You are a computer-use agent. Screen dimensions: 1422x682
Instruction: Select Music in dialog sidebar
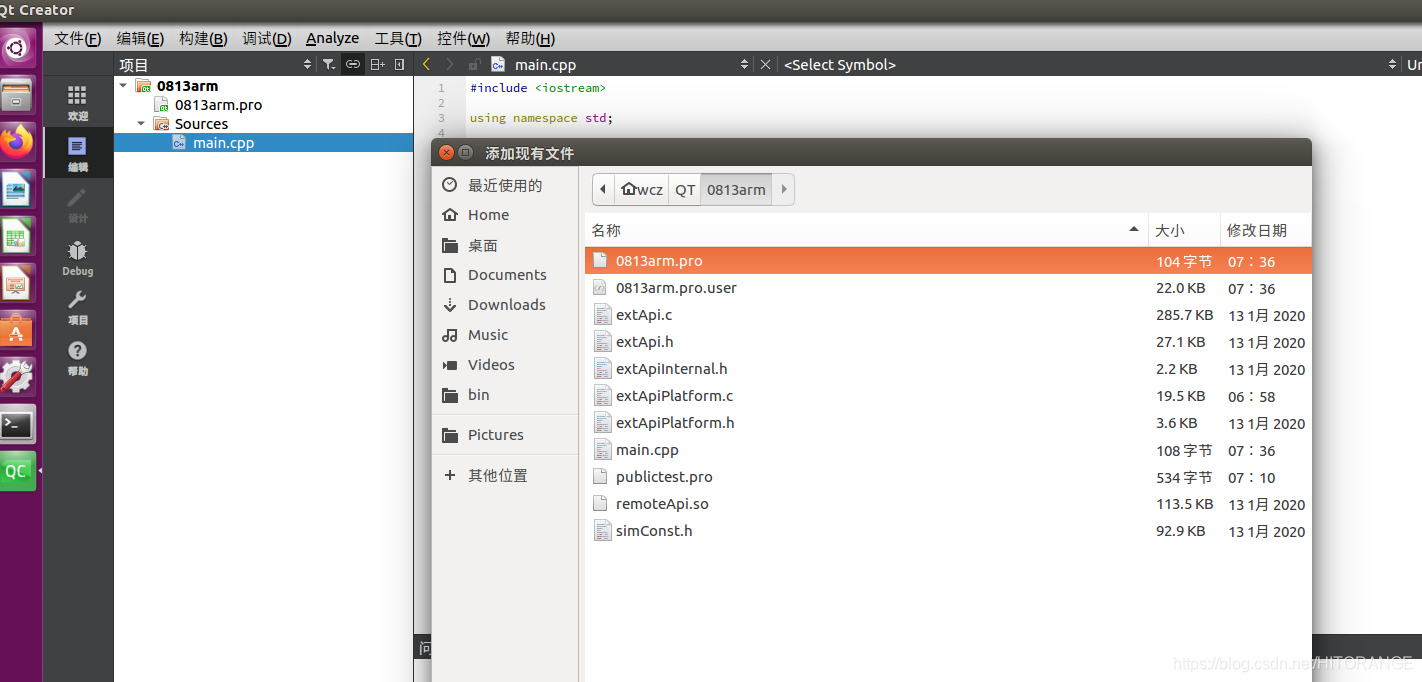pyautogui.click(x=505, y=335)
